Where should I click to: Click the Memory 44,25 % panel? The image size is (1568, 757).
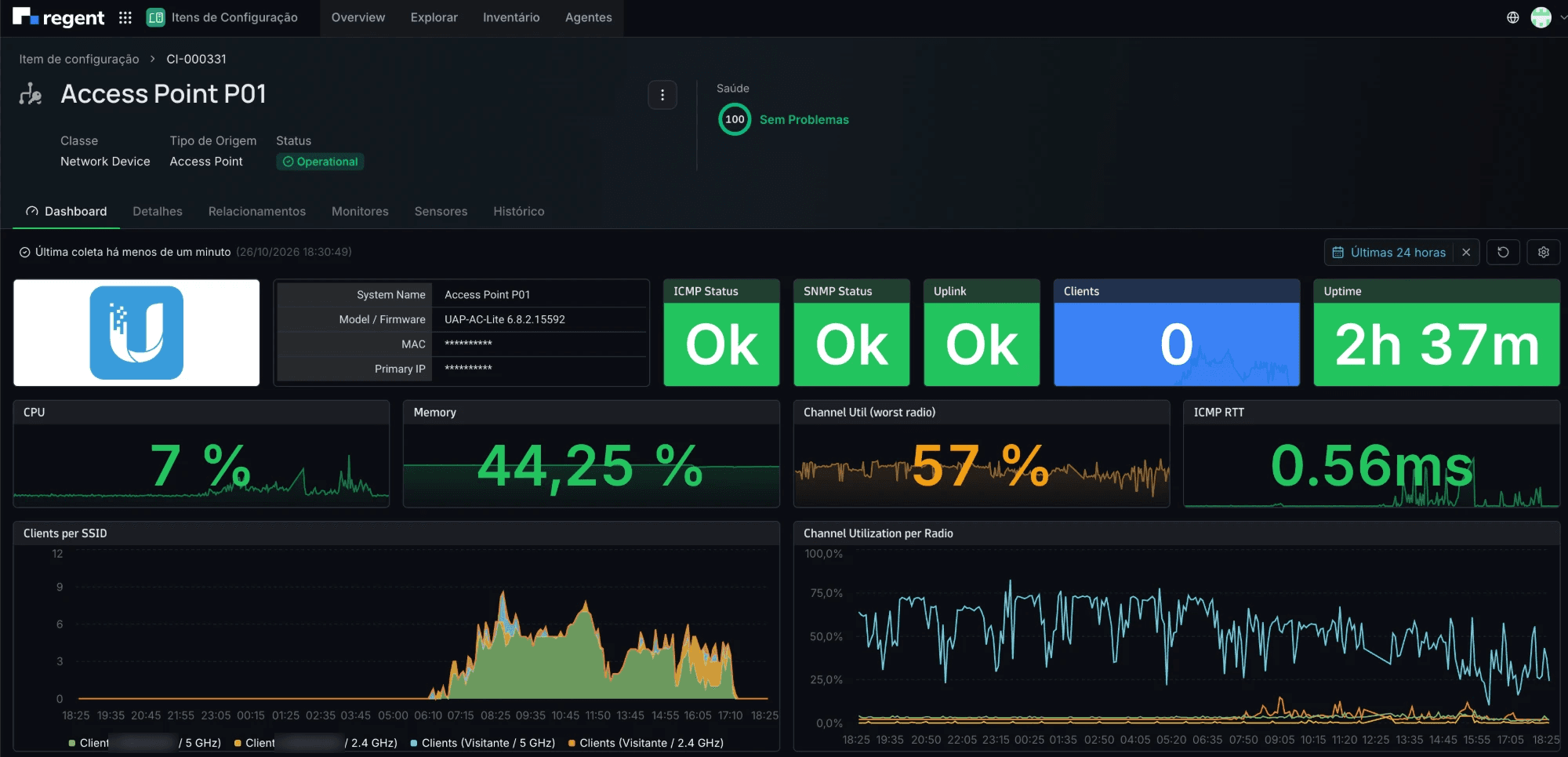coord(591,454)
